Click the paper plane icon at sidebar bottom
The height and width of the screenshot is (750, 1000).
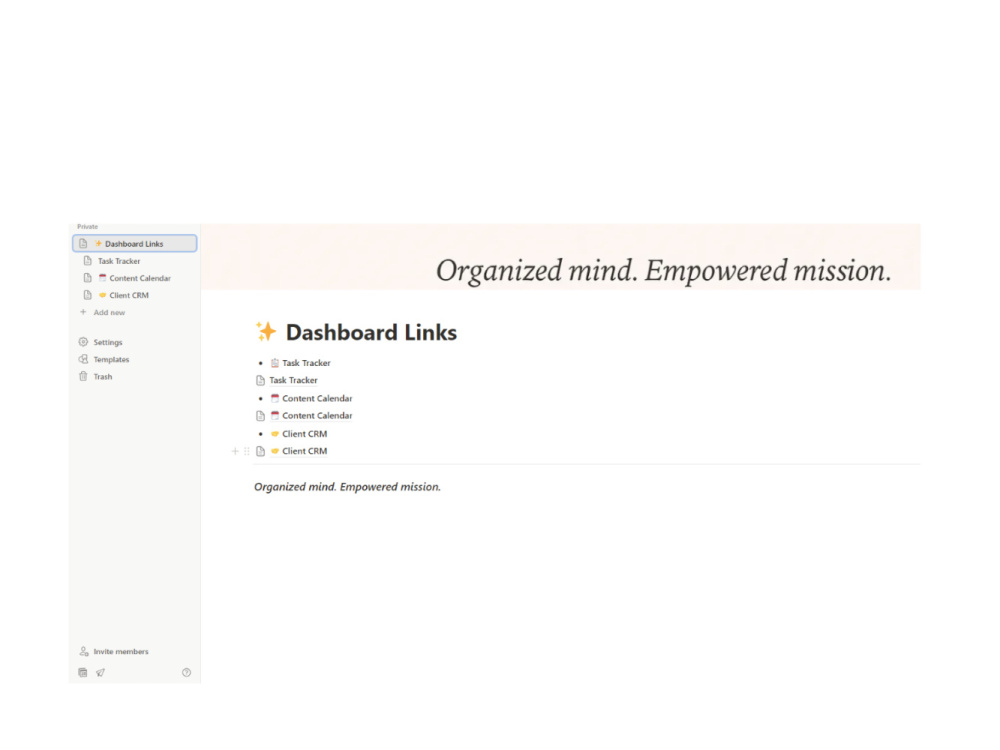coord(101,672)
